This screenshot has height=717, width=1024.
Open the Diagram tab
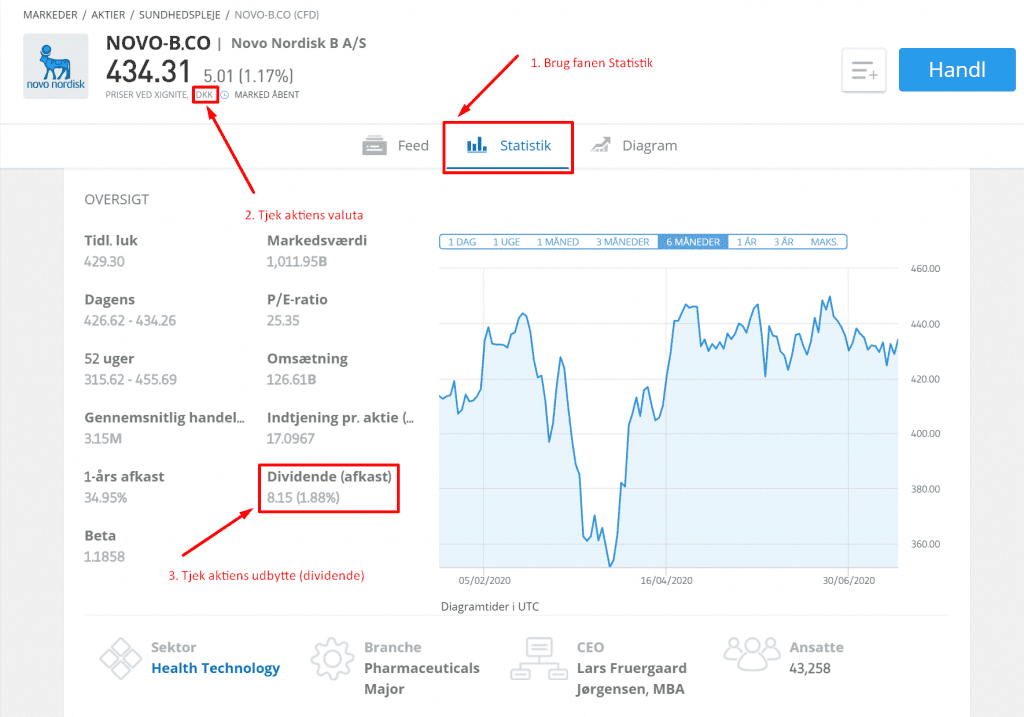[x=634, y=146]
